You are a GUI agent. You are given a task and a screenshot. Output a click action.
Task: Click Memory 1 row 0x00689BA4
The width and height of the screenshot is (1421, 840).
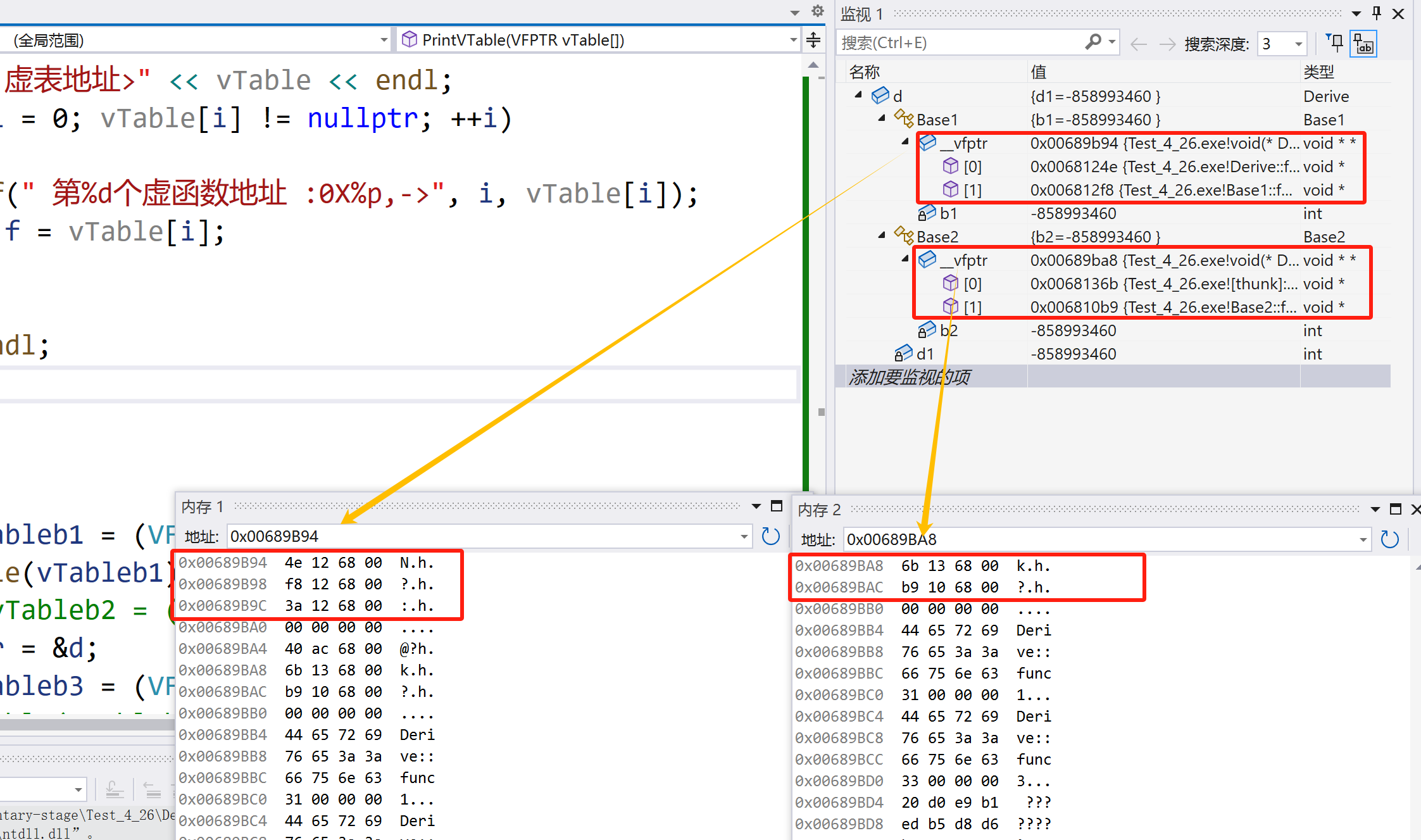click(x=306, y=649)
